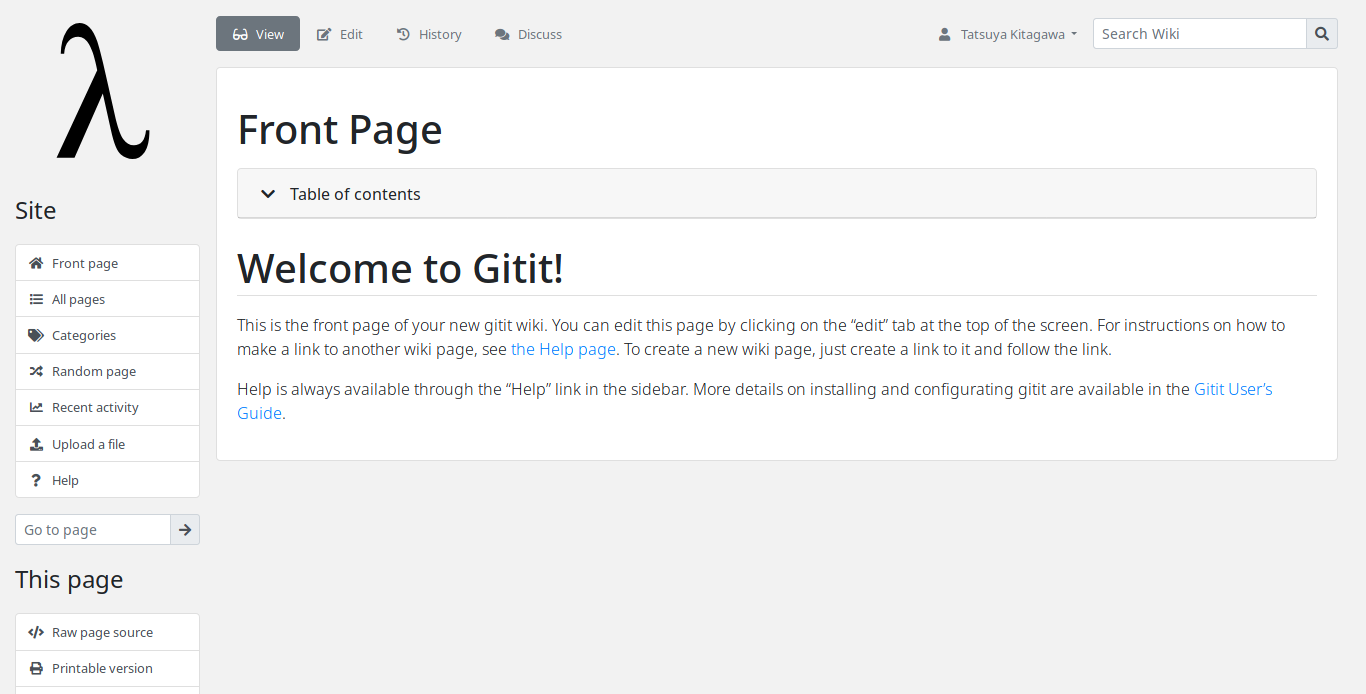
Task: Click the clock icon beside History
Action: (403, 34)
